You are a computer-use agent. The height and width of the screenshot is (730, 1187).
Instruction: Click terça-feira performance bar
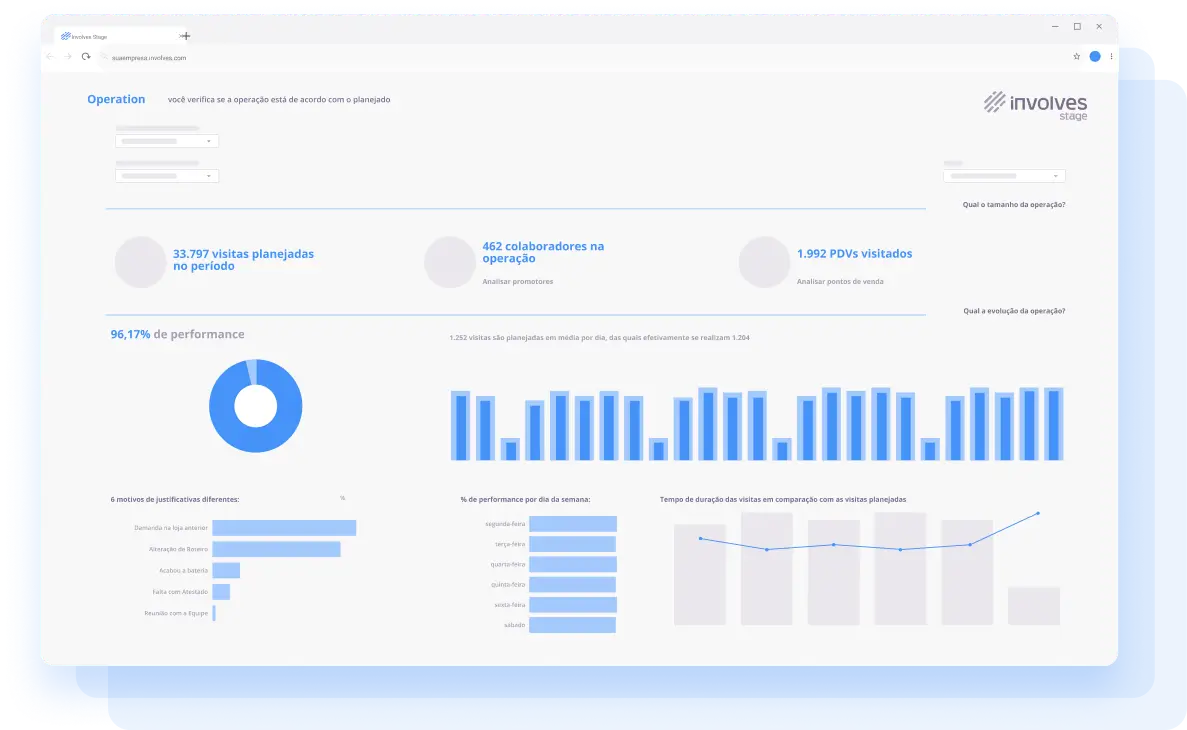click(572, 544)
